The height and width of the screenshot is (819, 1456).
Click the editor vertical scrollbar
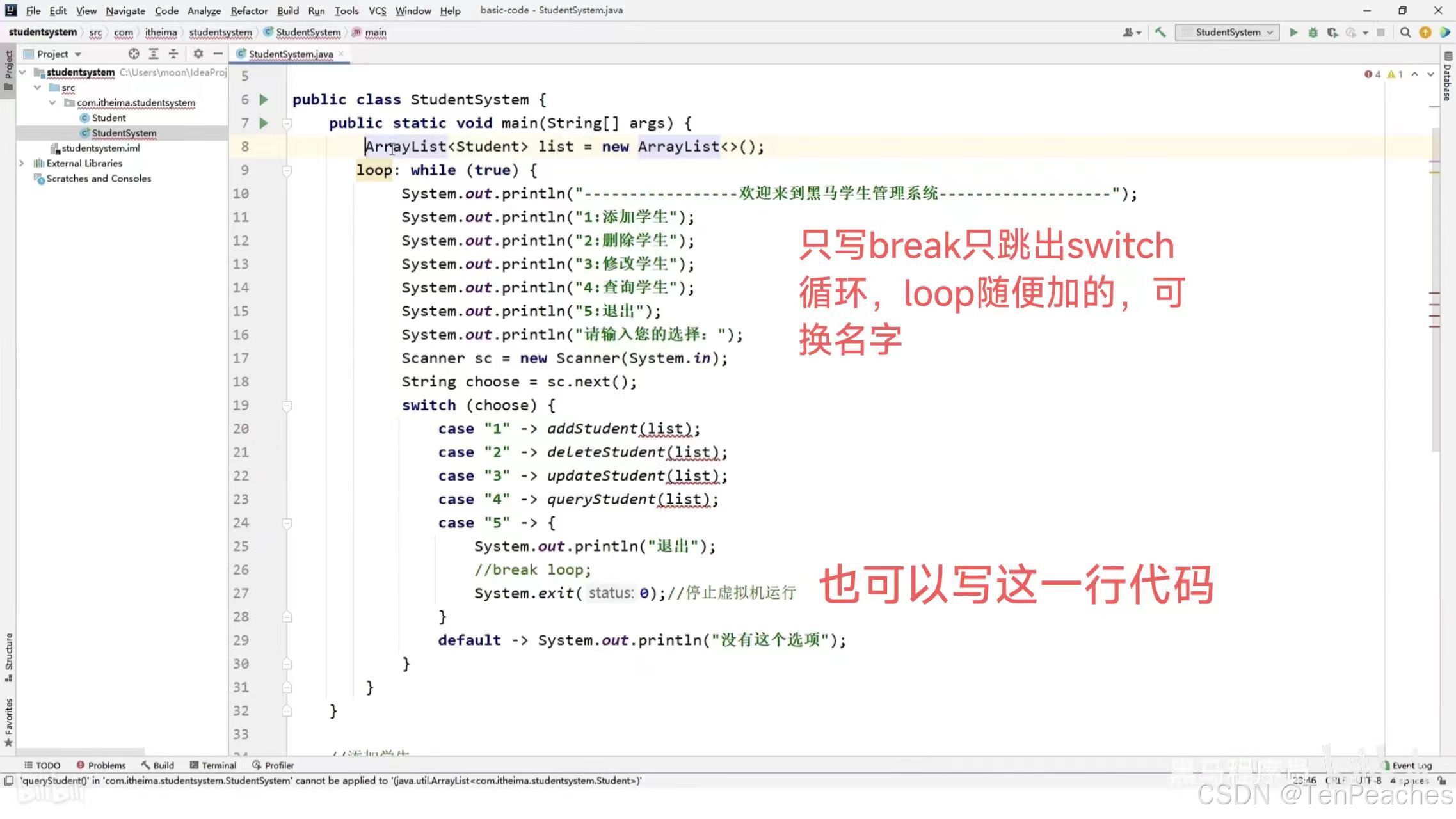pos(1436,288)
